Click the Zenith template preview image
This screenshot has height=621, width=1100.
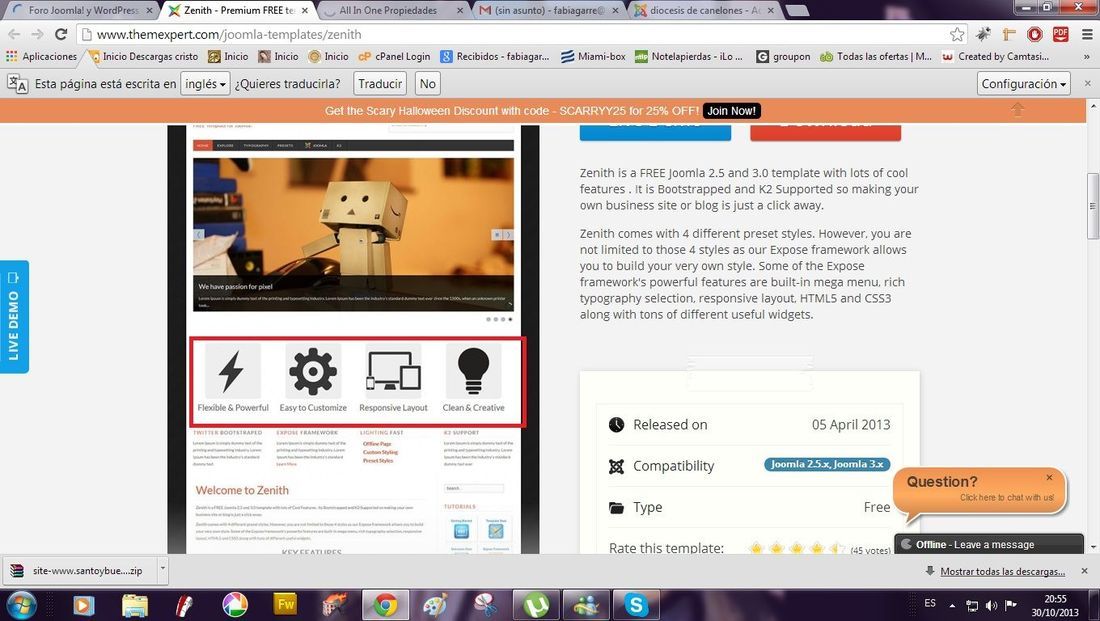(354, 340)
